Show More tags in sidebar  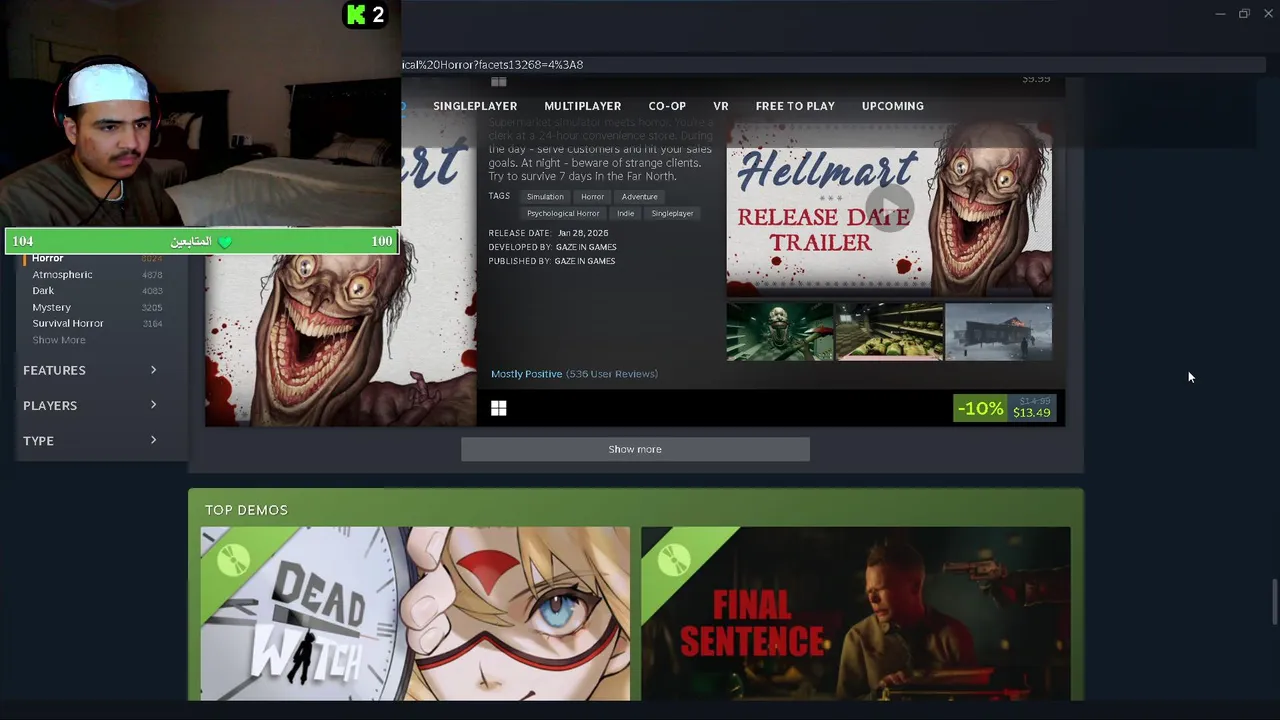(59, 340)
